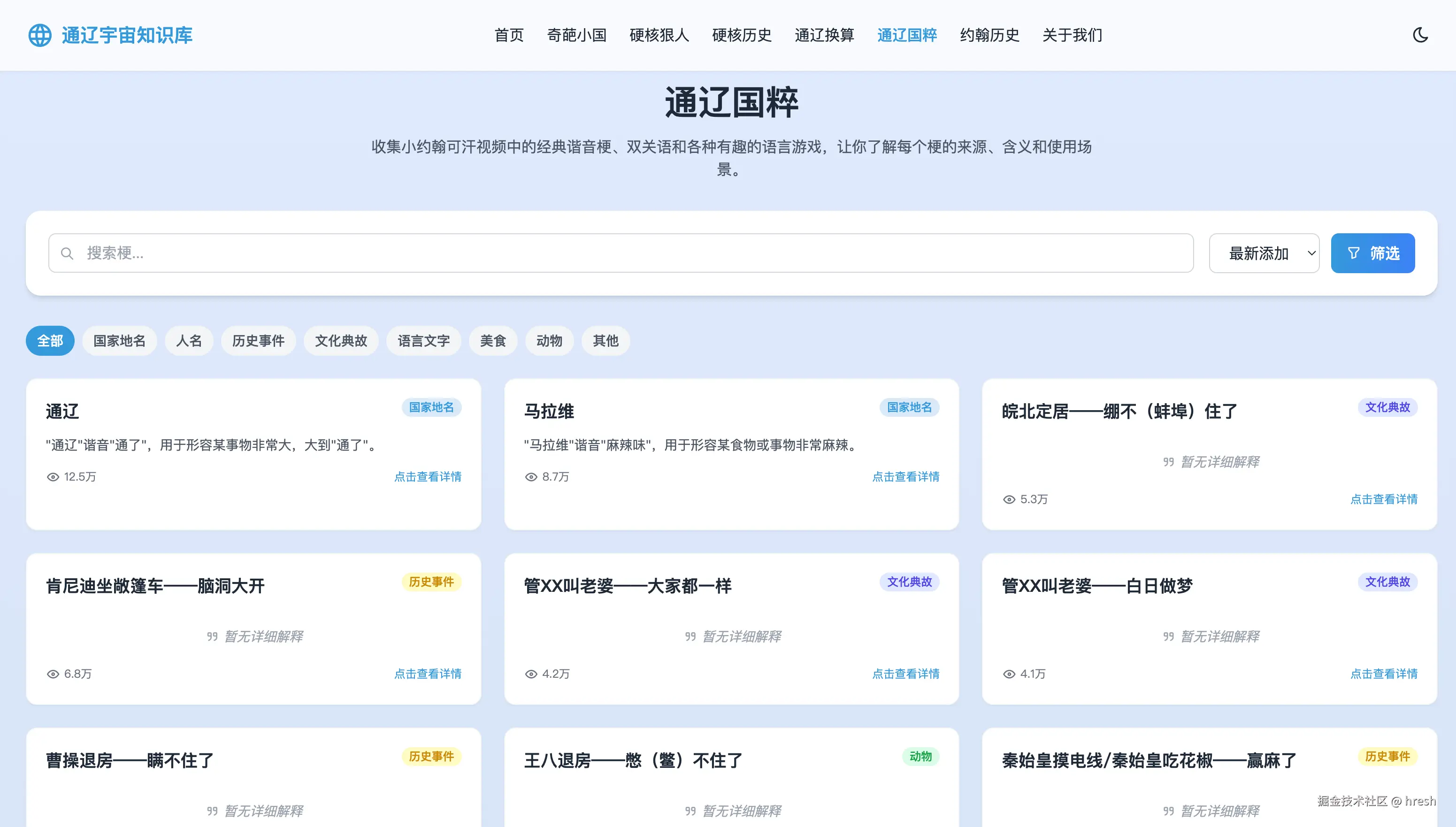Click the eye icon beside 4.1万
The width and height of the screenshot is (1456, 827).
pyautogui.click(x=1009, y=674)
